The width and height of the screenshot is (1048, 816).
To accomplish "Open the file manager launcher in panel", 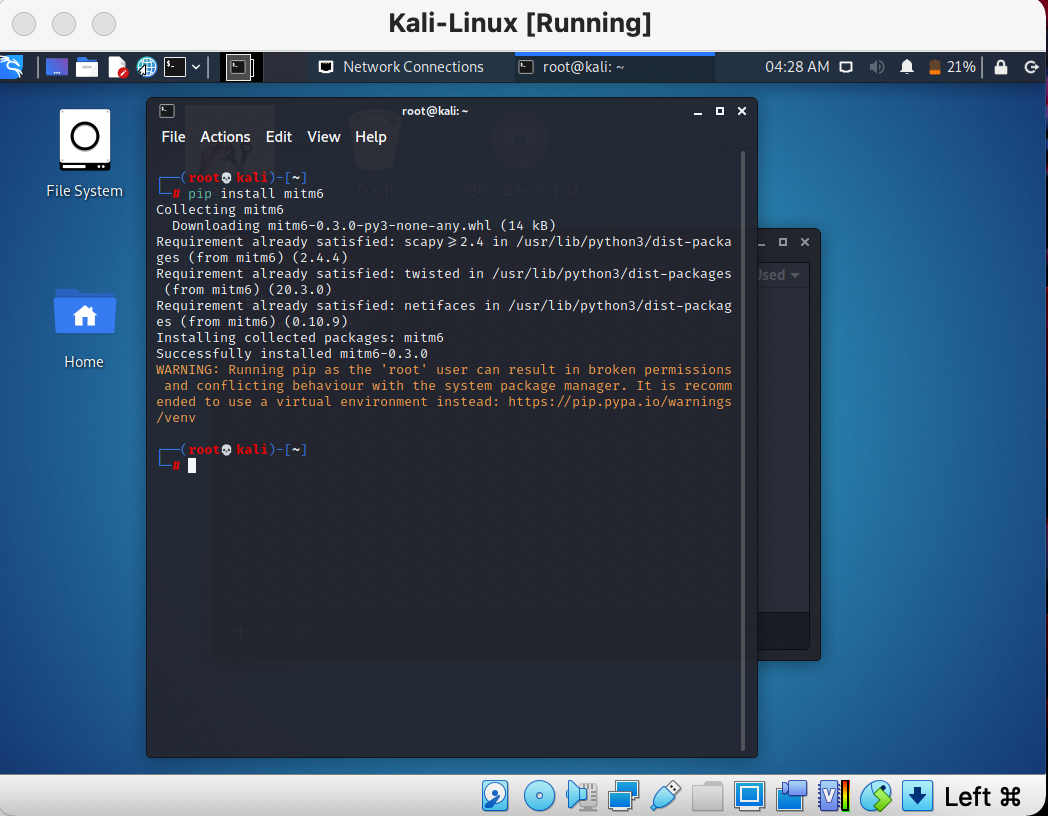I will [87, 67].
